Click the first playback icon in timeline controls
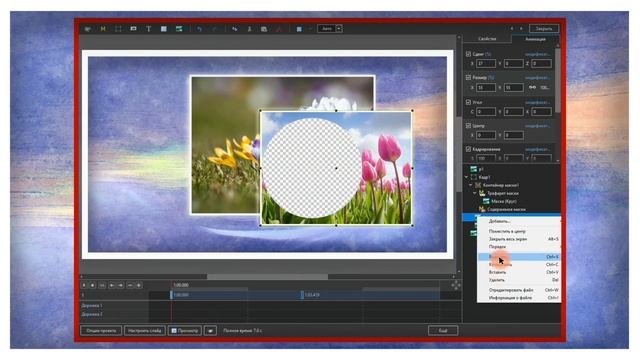 84,285
